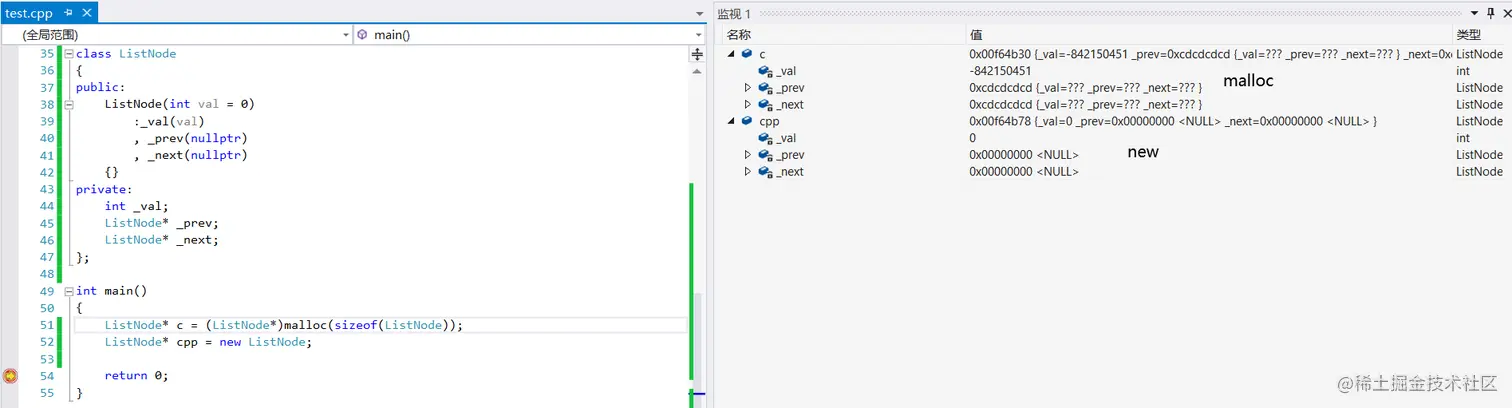Click field icon of _next under cpp
The image size is (1512, 408).
click(765, 172)
